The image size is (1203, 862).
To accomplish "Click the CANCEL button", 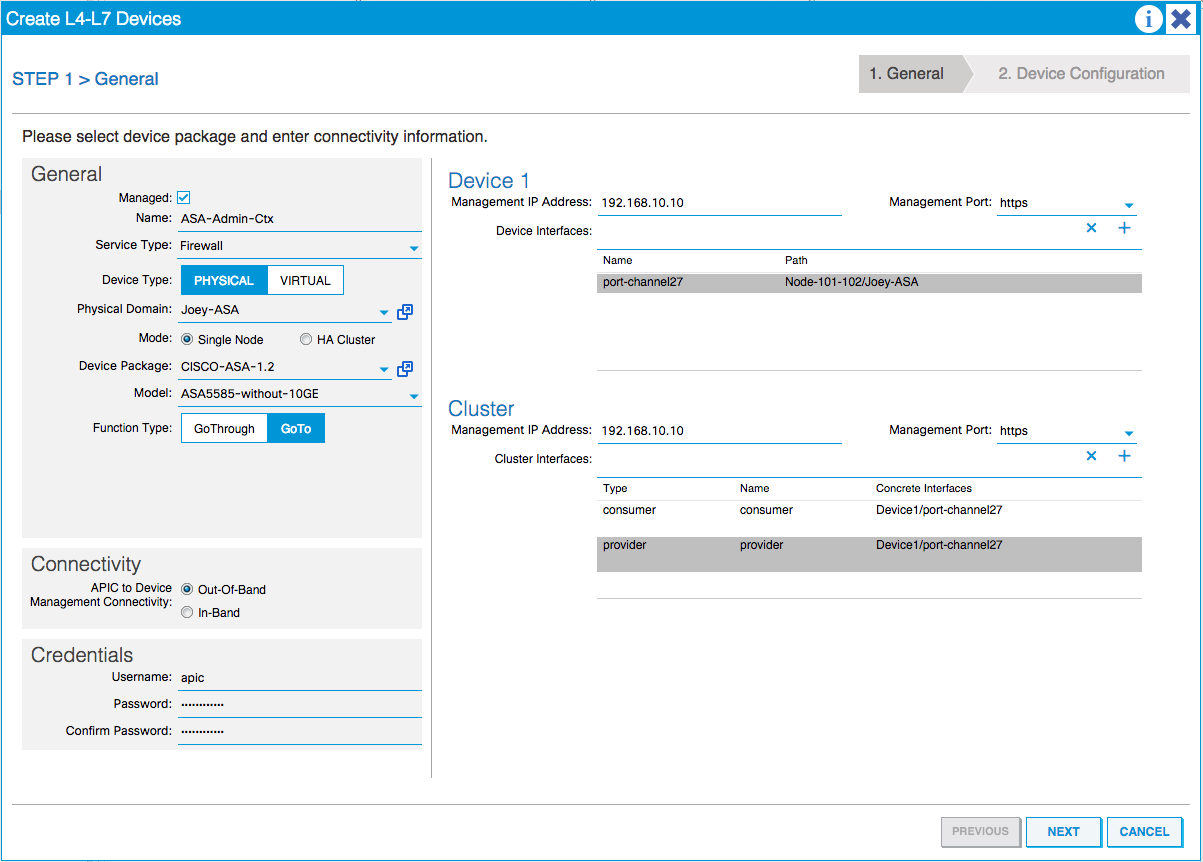I will point(1144,832).
